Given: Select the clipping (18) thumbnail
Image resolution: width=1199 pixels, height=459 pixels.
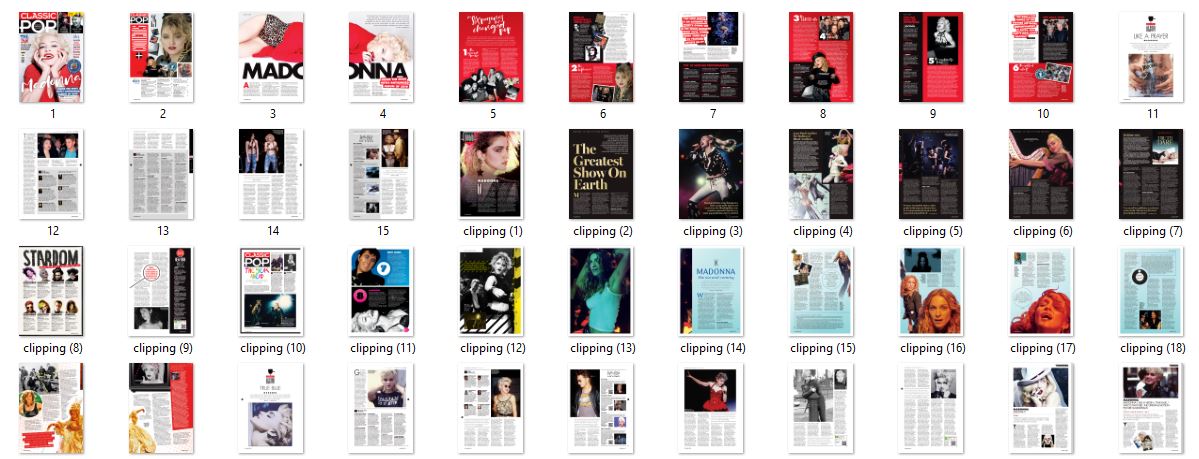Looking at the screenshot, I should click(x=1151, y=291).
